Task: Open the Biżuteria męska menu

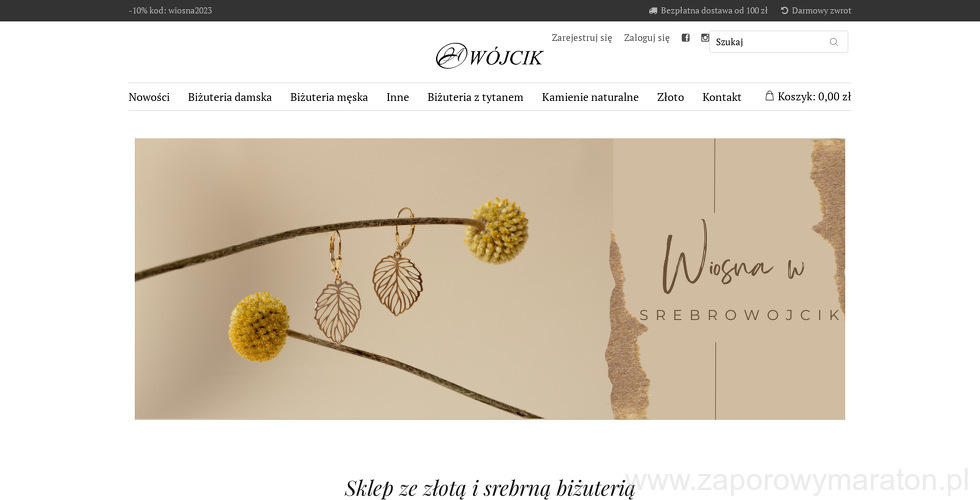Action: click(x=329, y=97)
